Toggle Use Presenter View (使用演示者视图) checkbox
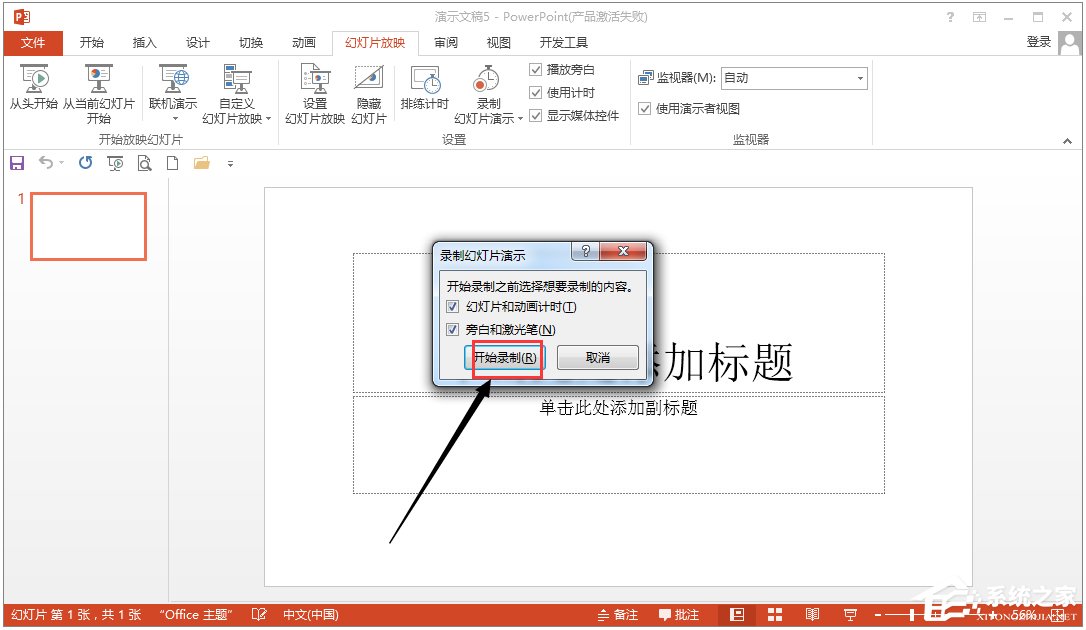1086x630 pixels. coord(645,109)
